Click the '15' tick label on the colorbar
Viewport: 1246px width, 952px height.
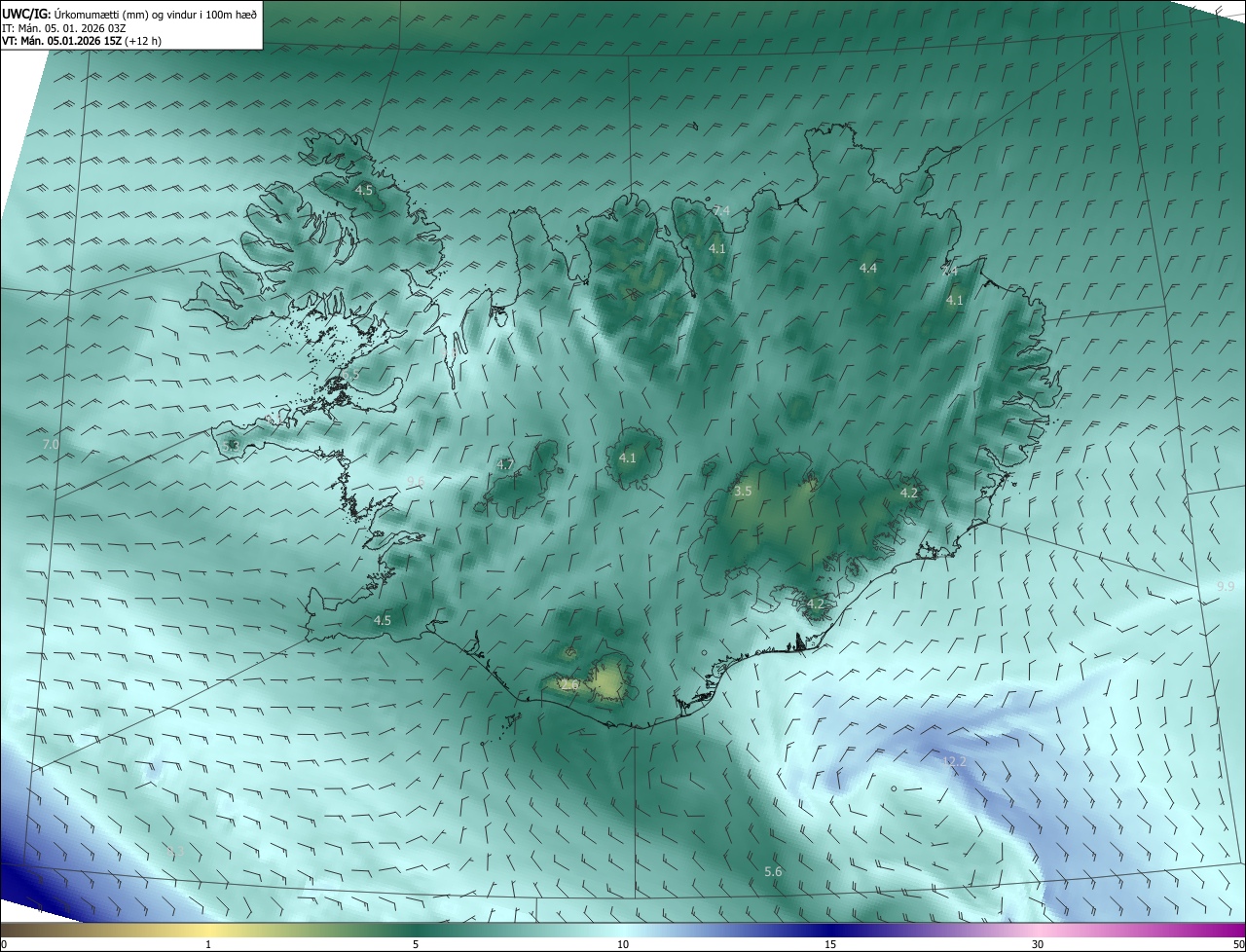[x=830, y=944]
